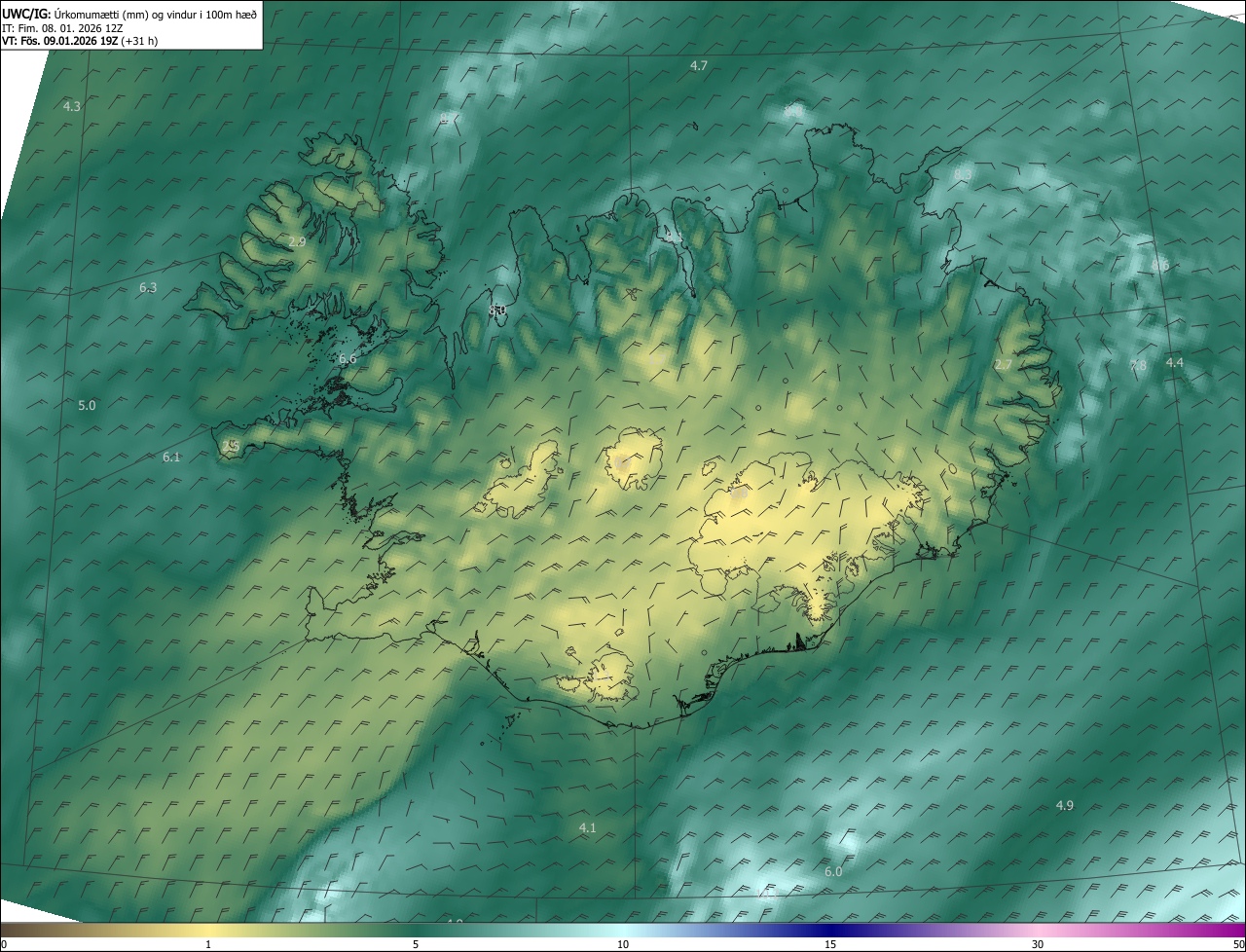Click the 50 mm end of color scale
The height and width of the screenshot is (952, 1246).
[x=1238, y=944]
